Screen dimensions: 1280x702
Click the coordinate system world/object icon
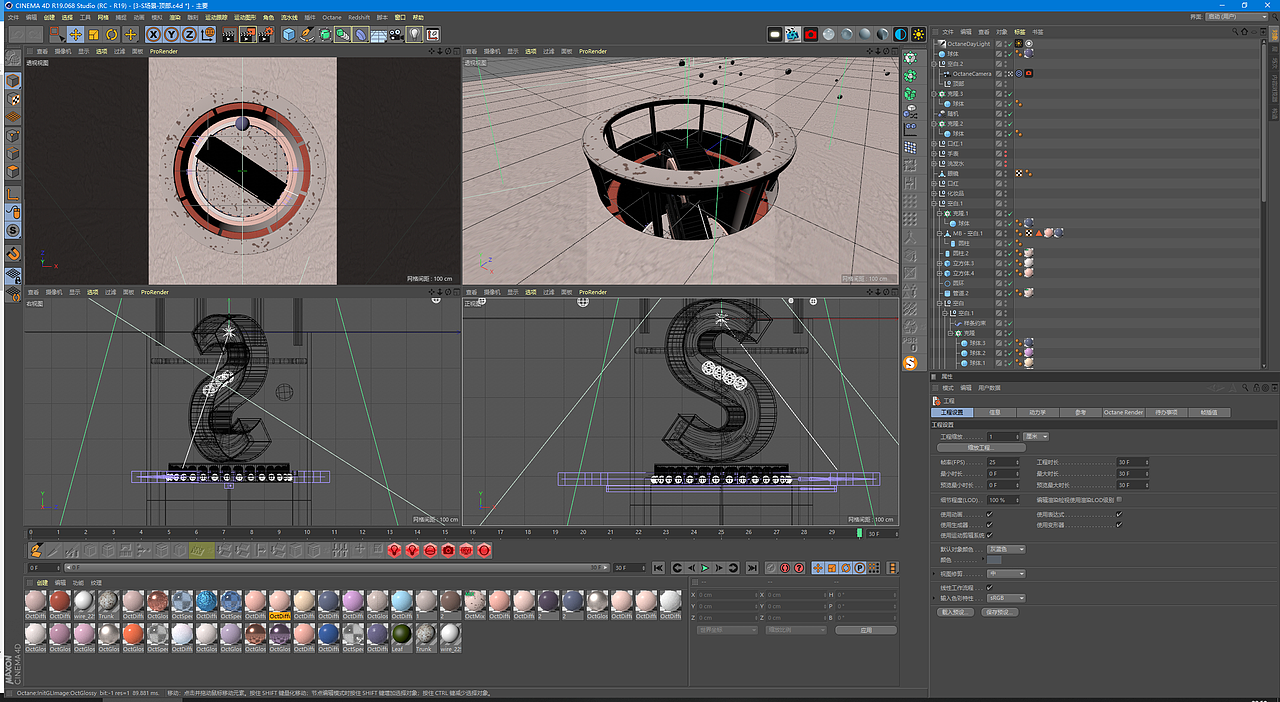208,34
